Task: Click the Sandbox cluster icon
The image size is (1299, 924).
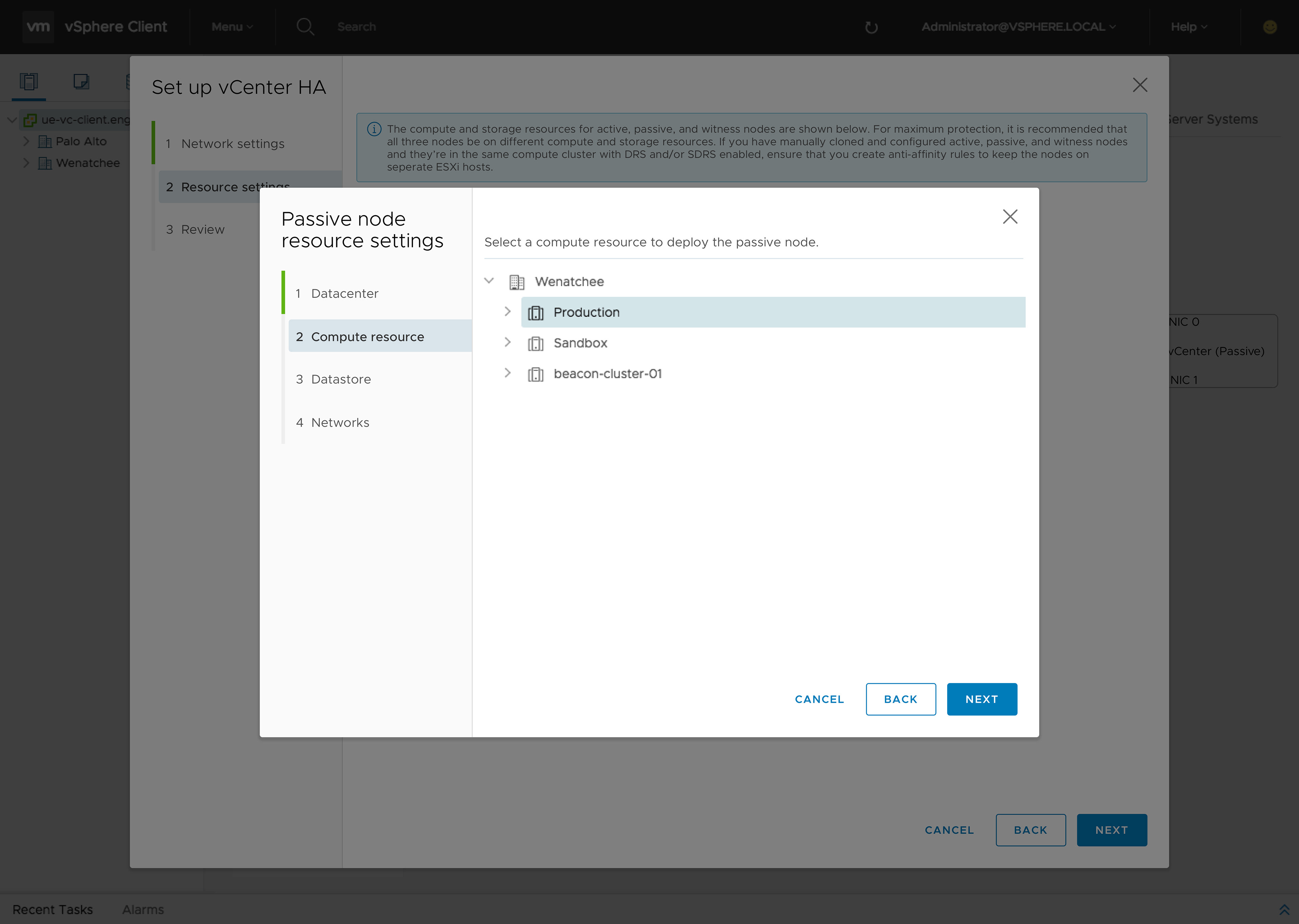Action: [x=536, y=343]
